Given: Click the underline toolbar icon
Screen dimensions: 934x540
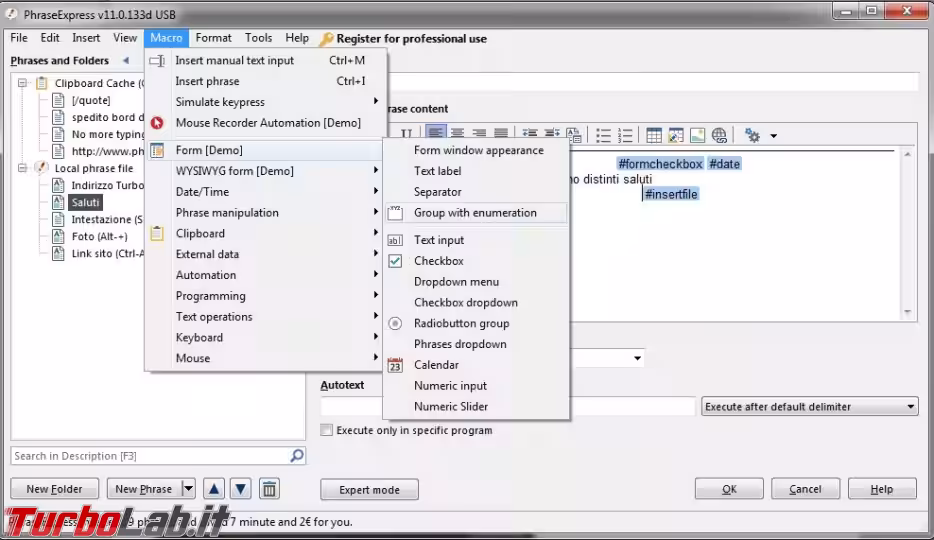Looking at the screenshot, I should [x=406, y=135].
